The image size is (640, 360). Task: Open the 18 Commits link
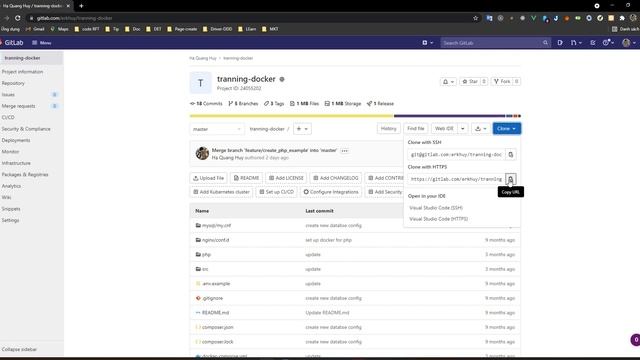point(207,104)
